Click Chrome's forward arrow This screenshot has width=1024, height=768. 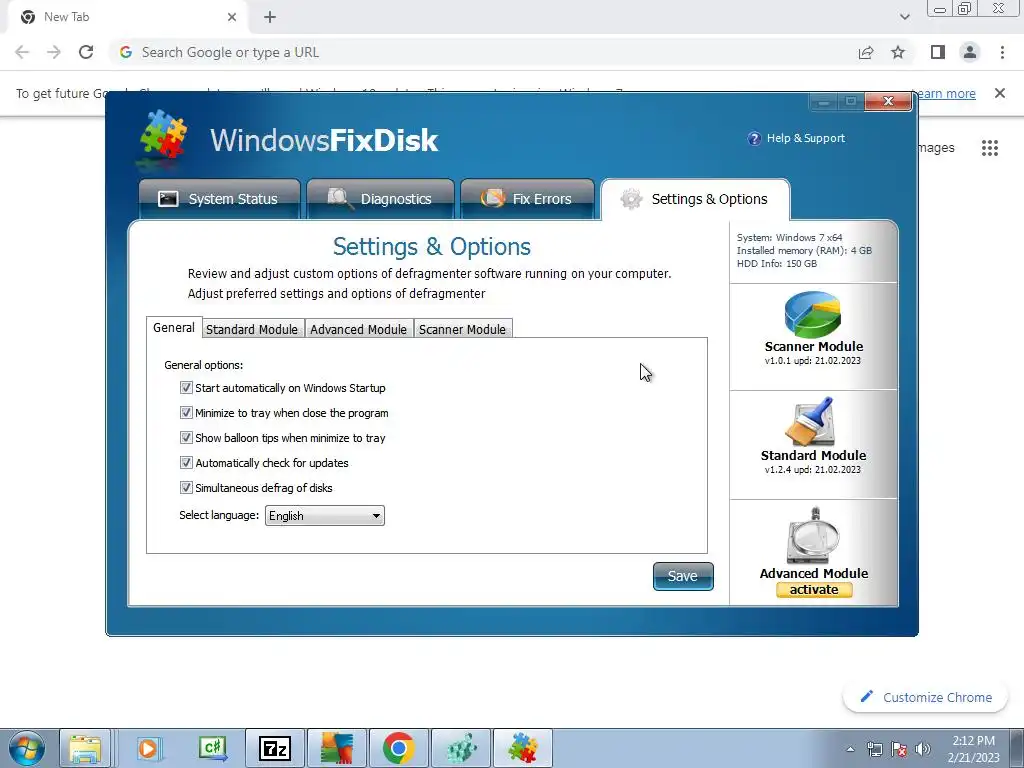54,52
